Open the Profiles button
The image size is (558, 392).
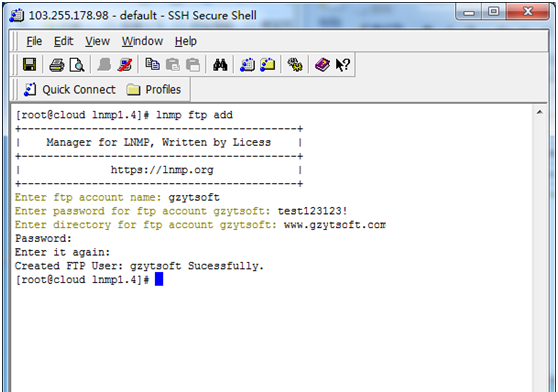point(154,90)
